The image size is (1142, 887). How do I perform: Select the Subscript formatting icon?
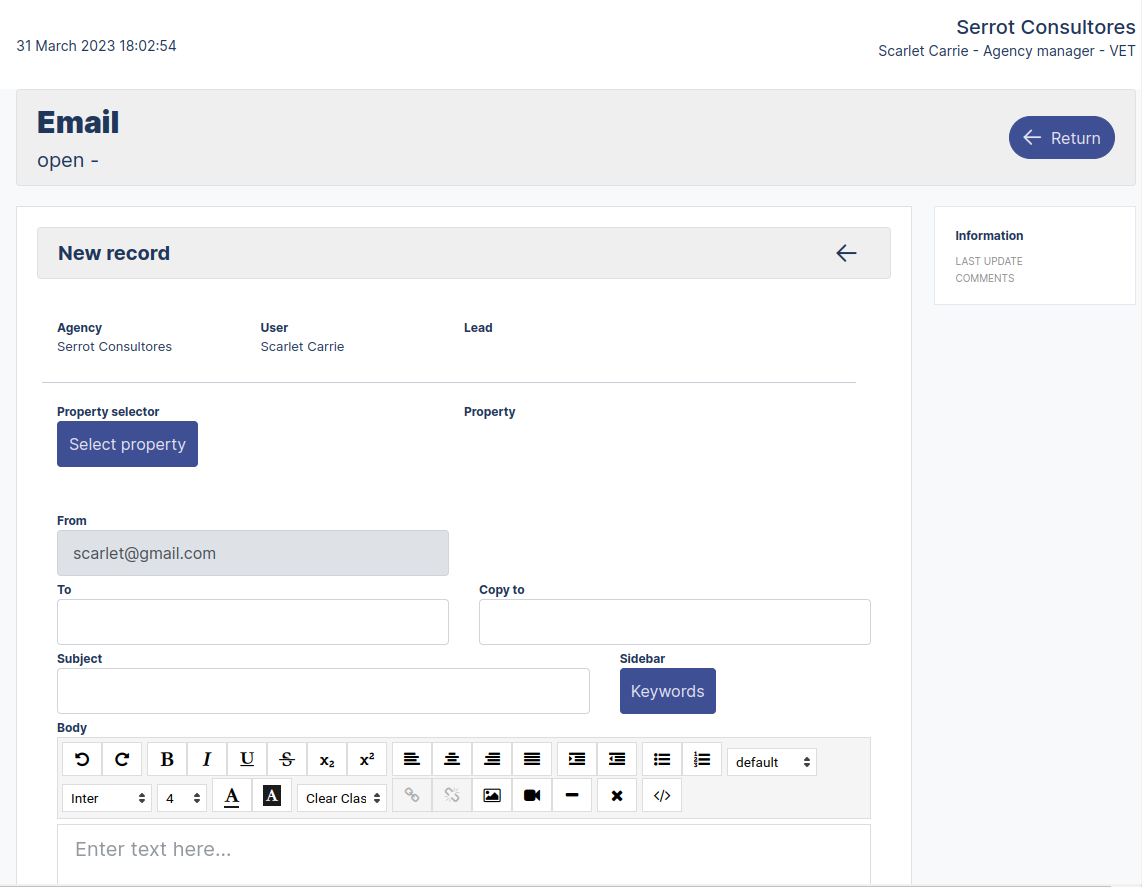tap(327, 759)
